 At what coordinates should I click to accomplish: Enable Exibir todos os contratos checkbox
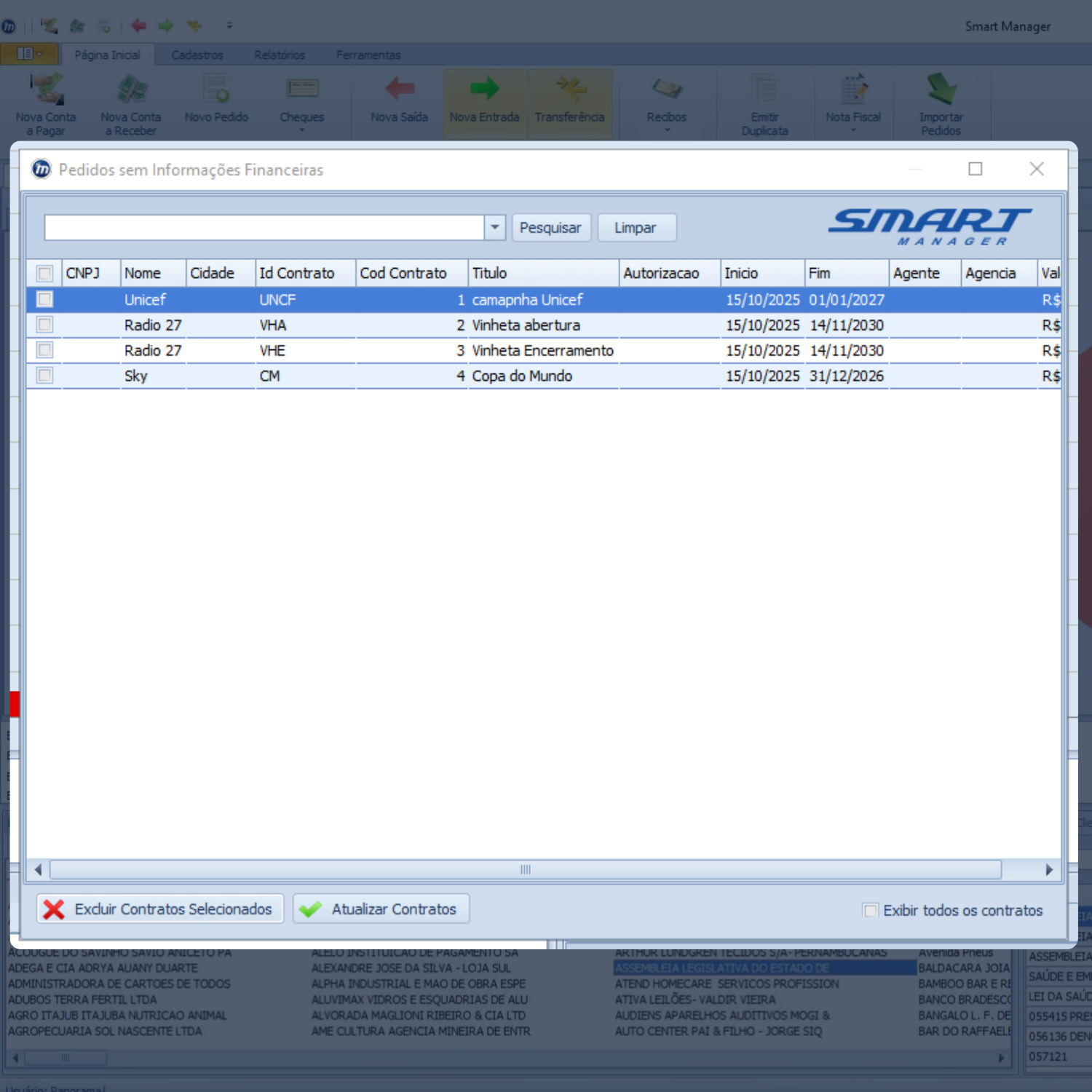pos(870,910)
